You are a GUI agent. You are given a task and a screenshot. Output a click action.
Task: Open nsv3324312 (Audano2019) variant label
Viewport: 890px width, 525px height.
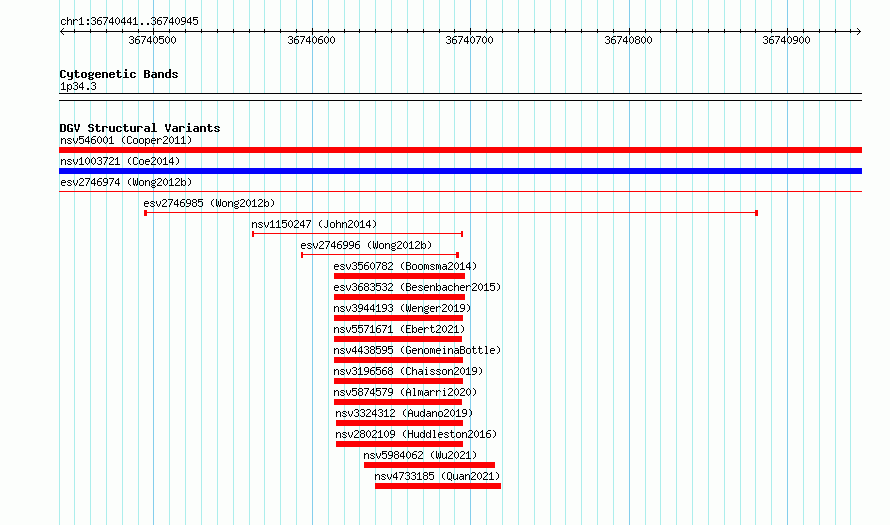[x=404, y=413]
